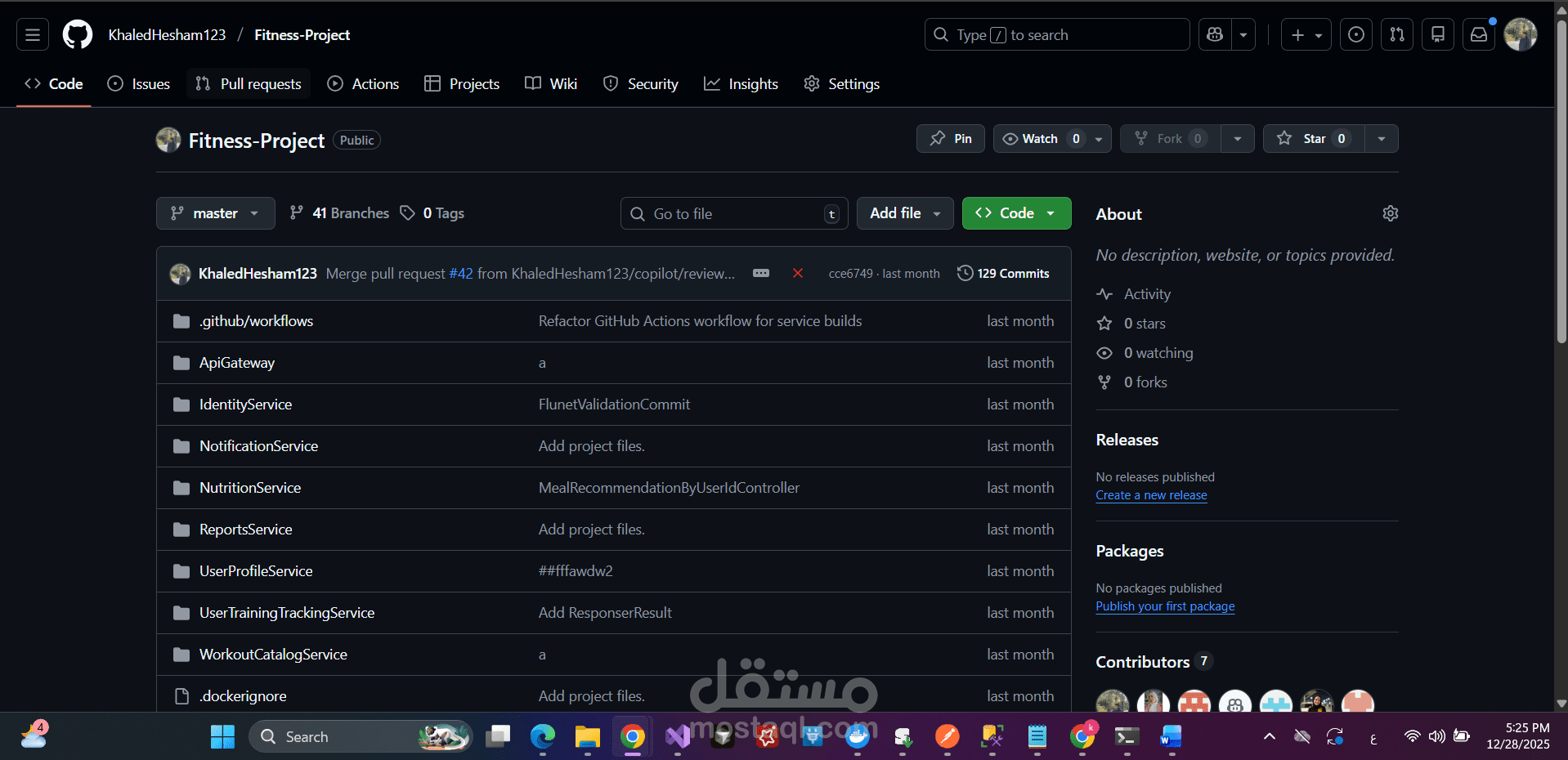The height and width of the screenshot is (760, 1568).
Task: Open the Watch notifications dropdown
Action: tap(1052, 139)
